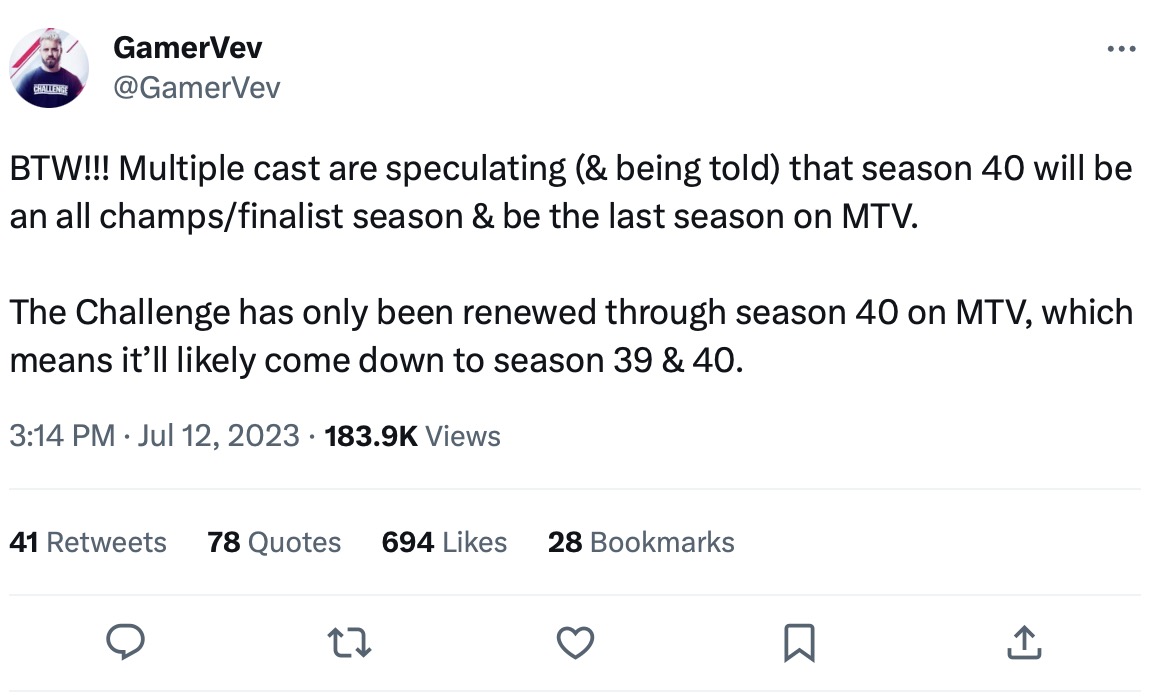Viewport: 1172px width, 696px height.
Task: Show the 694 Likes list
Action: (x=444, y=542)
